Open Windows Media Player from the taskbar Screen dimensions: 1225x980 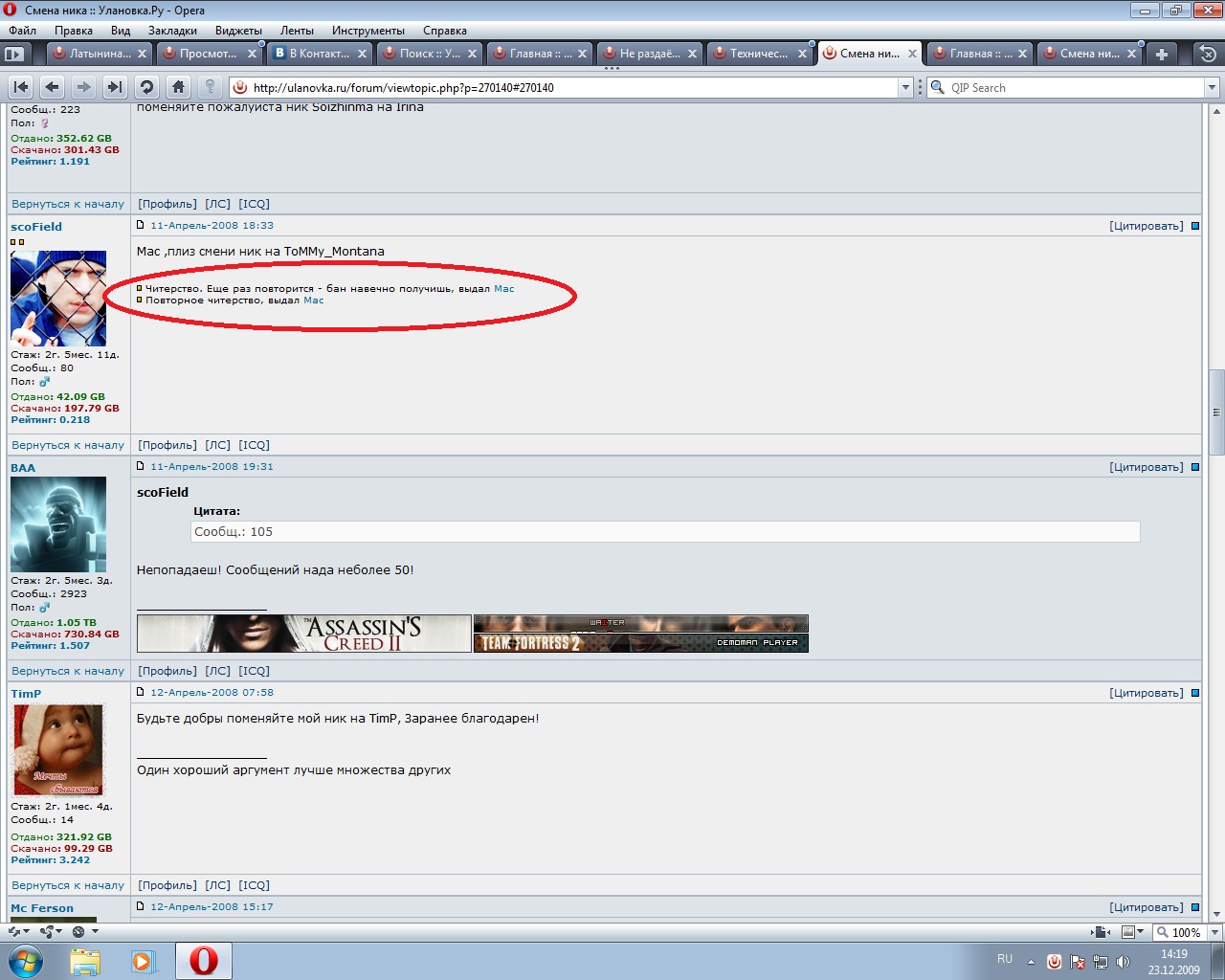pos(144,961)
